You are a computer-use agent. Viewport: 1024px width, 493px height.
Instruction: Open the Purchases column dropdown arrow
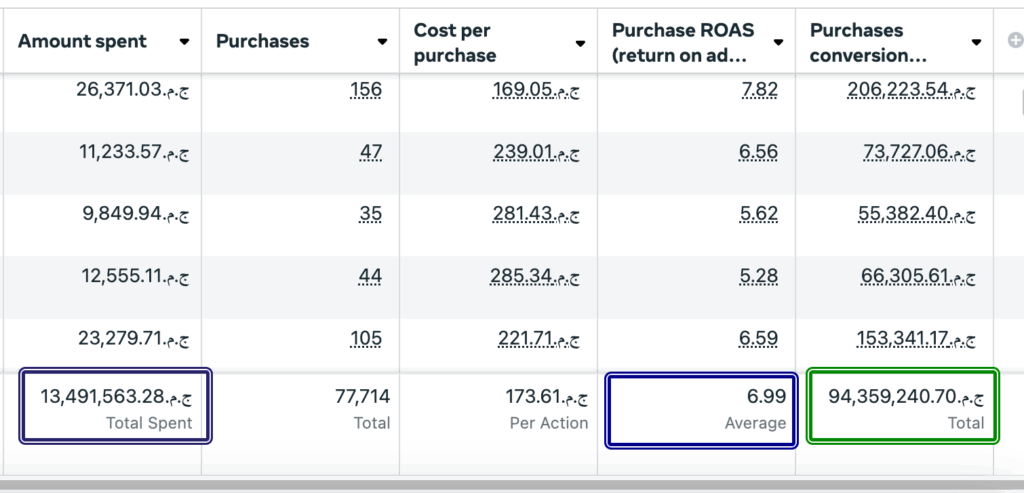coord(382,42)
